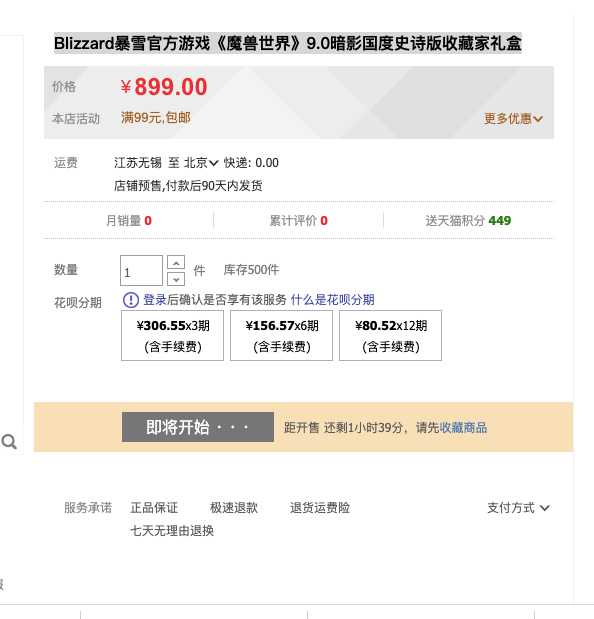Click the blue info icon beside 花呗分期

pos(131,300)
